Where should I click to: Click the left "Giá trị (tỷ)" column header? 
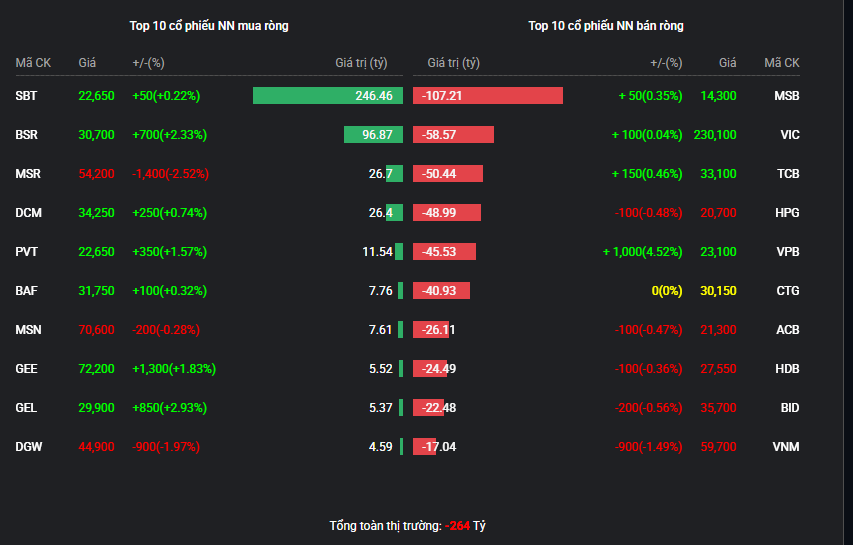[x=361, y=63]
